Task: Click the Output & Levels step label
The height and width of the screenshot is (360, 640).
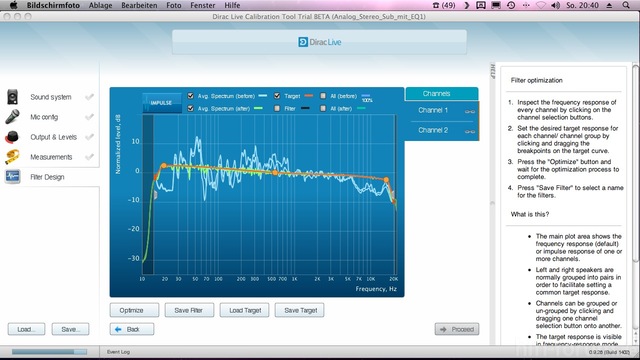Action: click(x=53, y=137)
